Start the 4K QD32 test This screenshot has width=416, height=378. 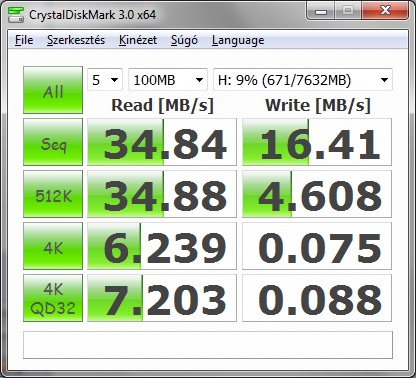tap(53, 298)
